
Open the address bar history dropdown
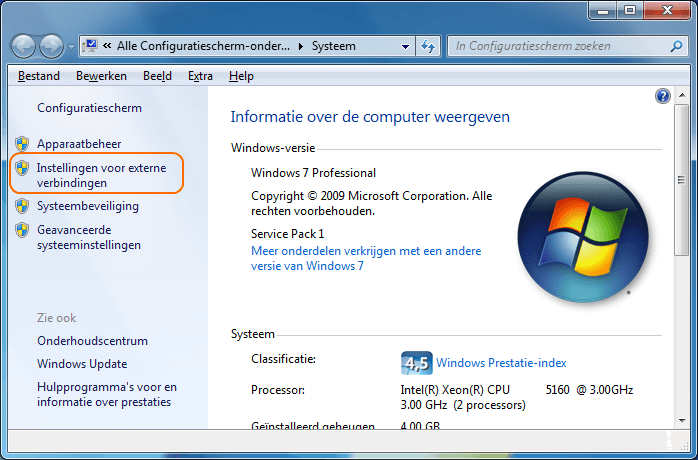(x=405, y=46)
